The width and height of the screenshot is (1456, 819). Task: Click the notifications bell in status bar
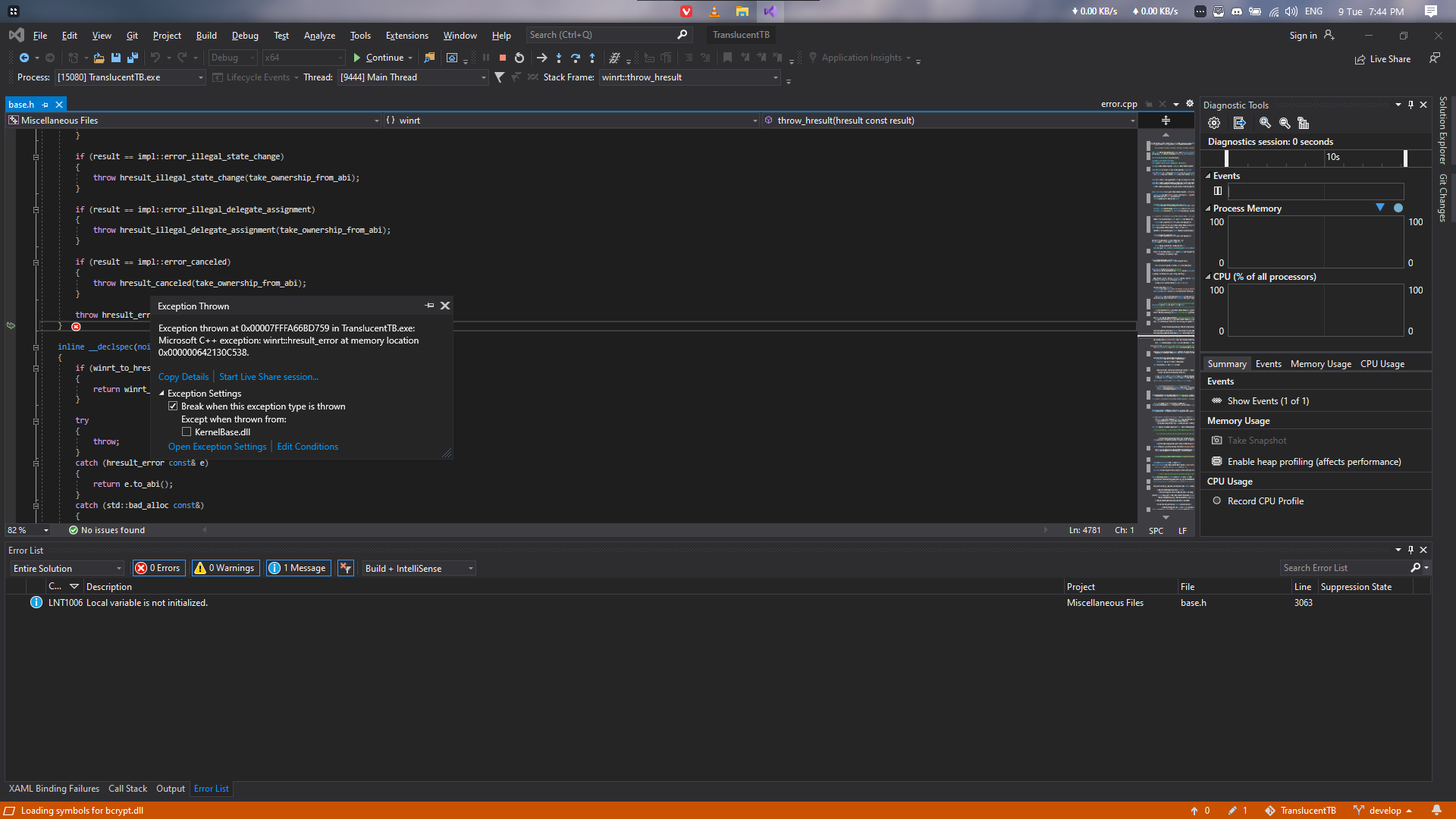coord(1436,810)
